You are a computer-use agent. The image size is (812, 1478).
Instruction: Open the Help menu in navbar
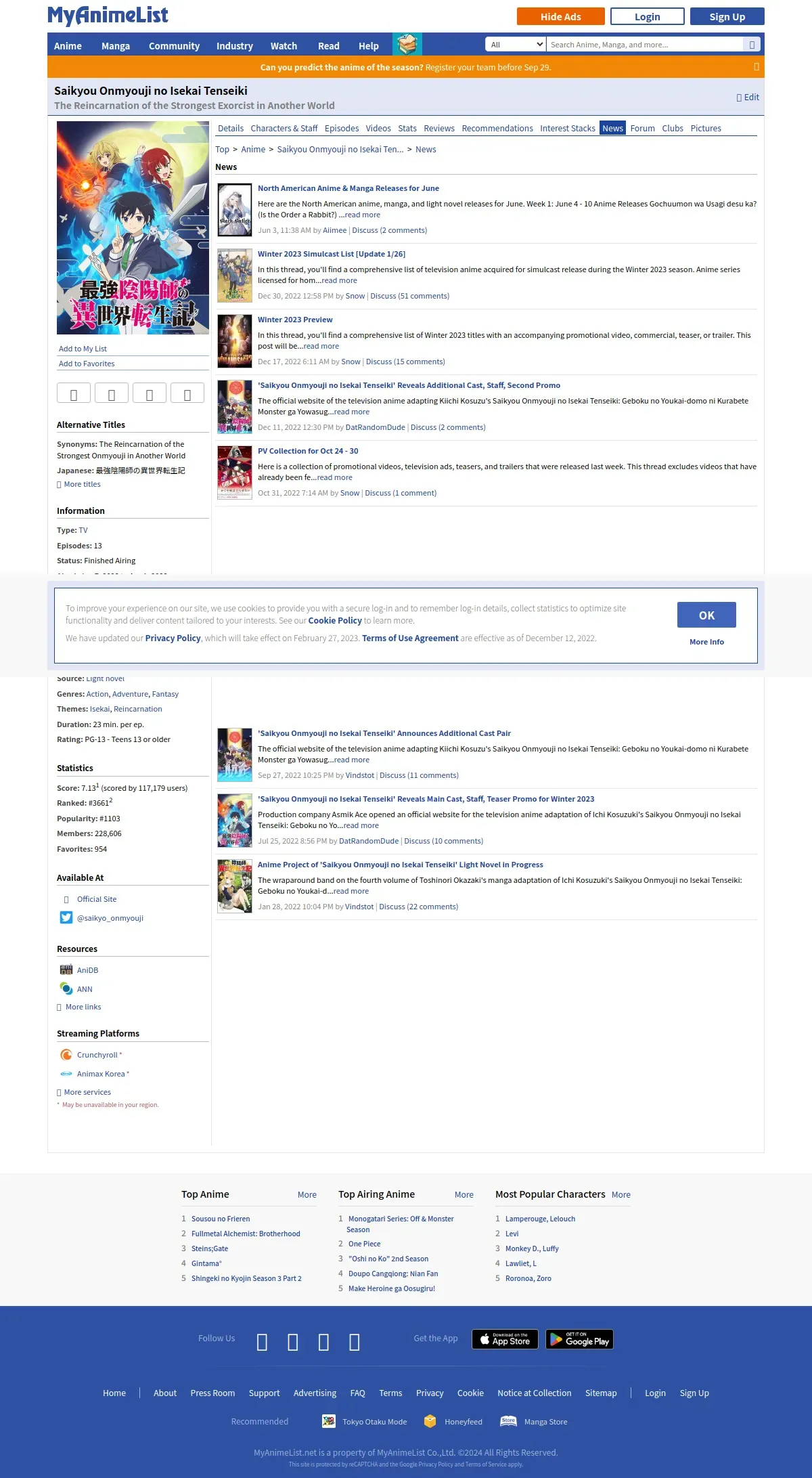[x=369, y=46]
